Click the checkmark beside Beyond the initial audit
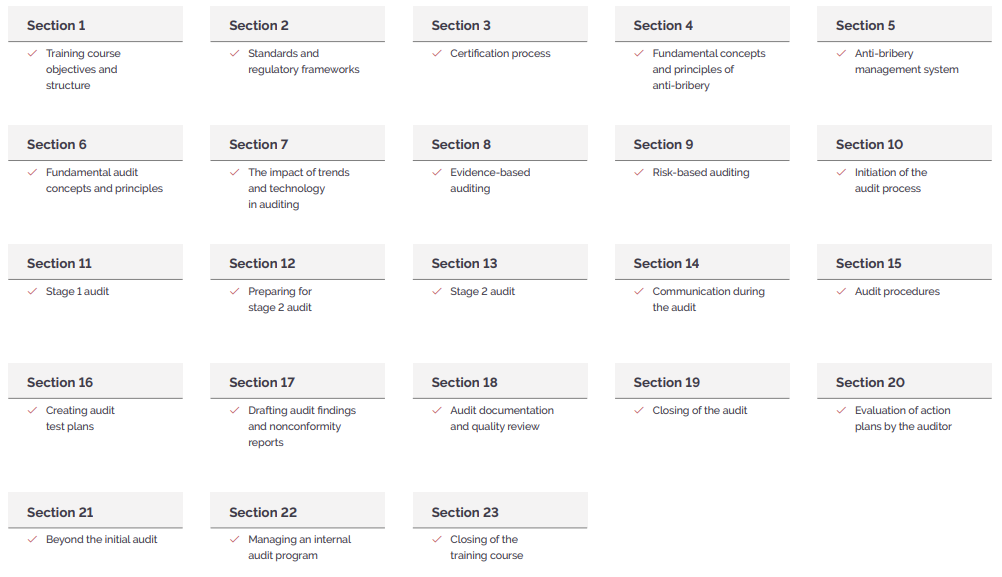 pyautogui.click(x=32, y=539)
